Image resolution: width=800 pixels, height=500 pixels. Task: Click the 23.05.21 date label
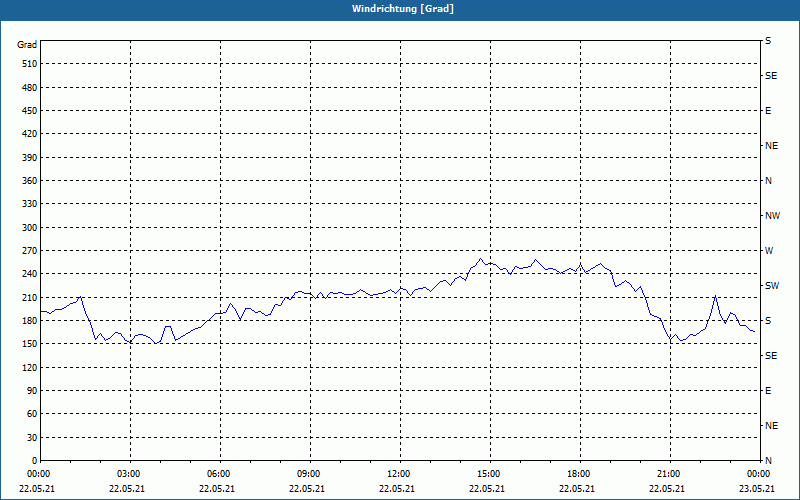pos(757,488)
